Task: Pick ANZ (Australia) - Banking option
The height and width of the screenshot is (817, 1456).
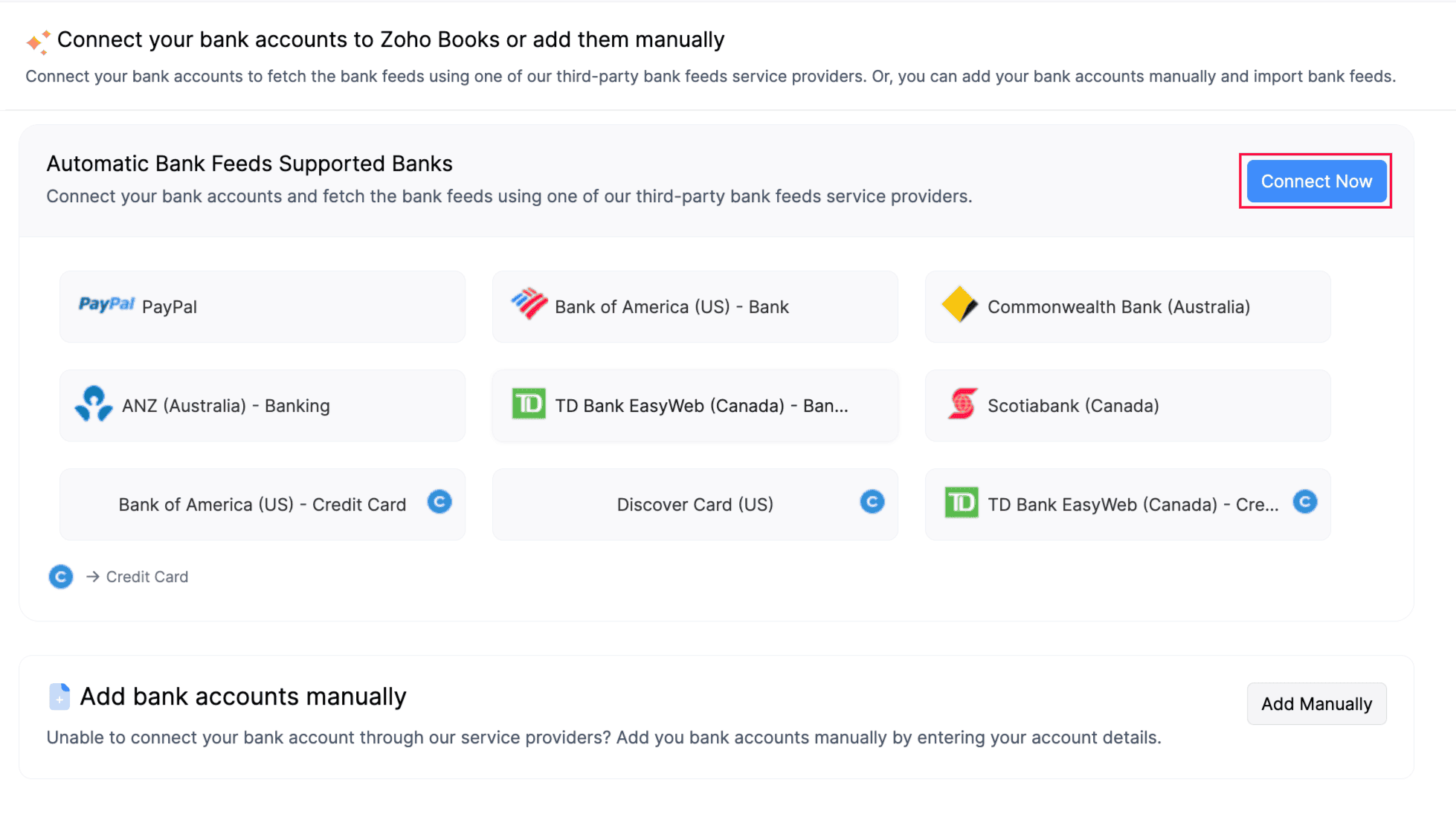Action: pyautogui.click(x=262, y=406)
